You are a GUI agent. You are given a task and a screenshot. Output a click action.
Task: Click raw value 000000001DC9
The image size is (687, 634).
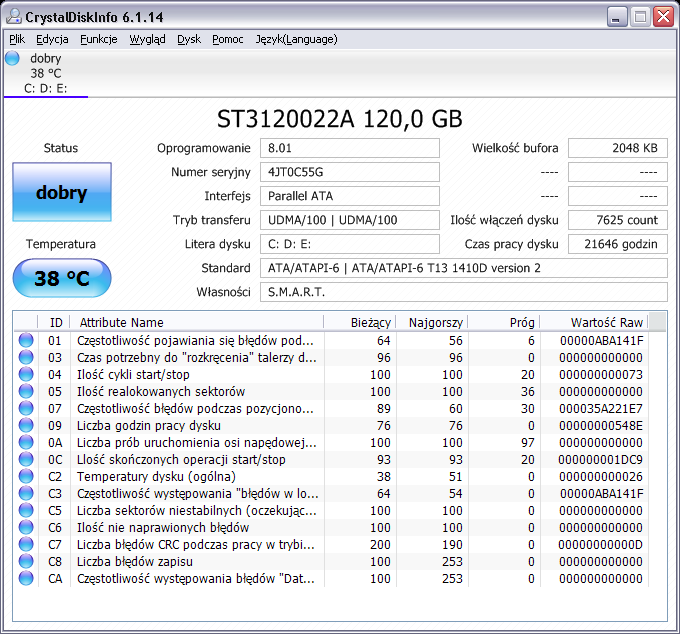coord(600,460)
